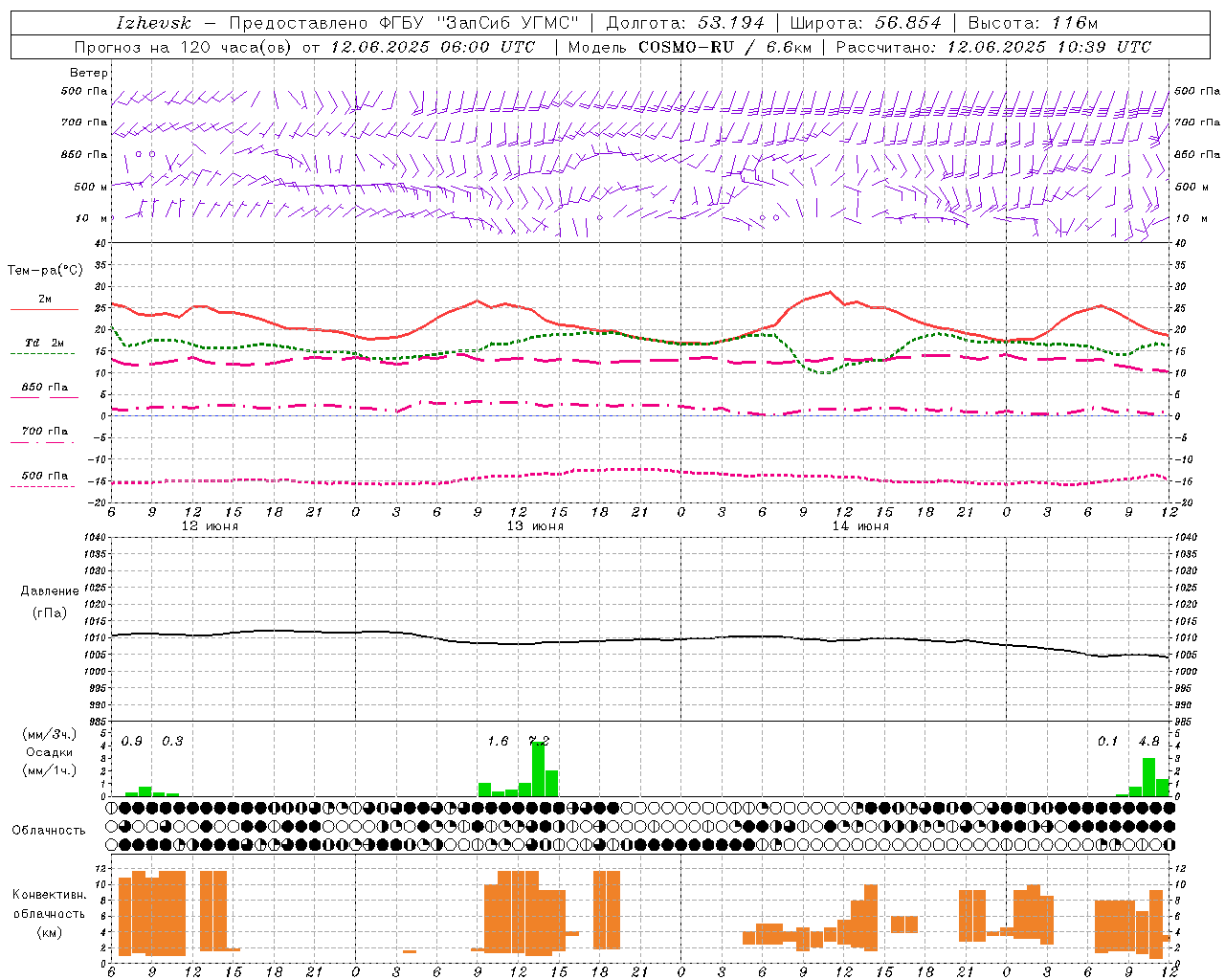Select the precipitation total '0.3'

tap(172, 742)
